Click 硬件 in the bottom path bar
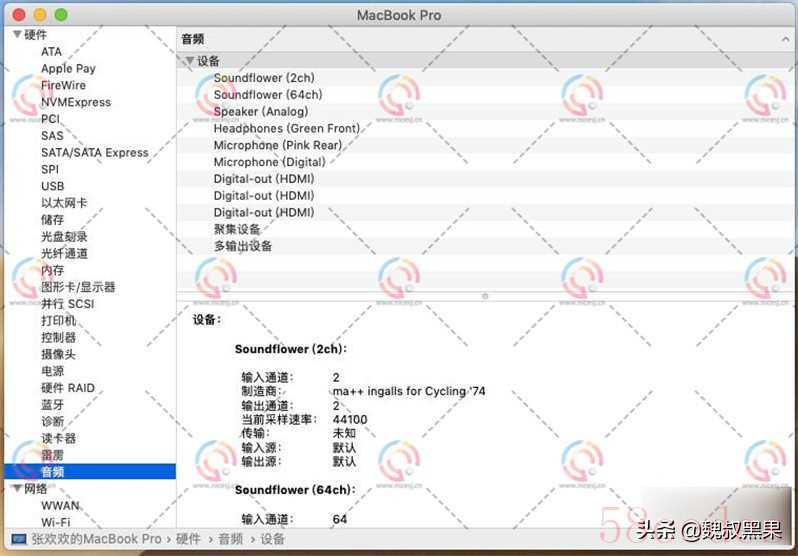This screenshot has height=556, width=798. click(x=188, y=539)
